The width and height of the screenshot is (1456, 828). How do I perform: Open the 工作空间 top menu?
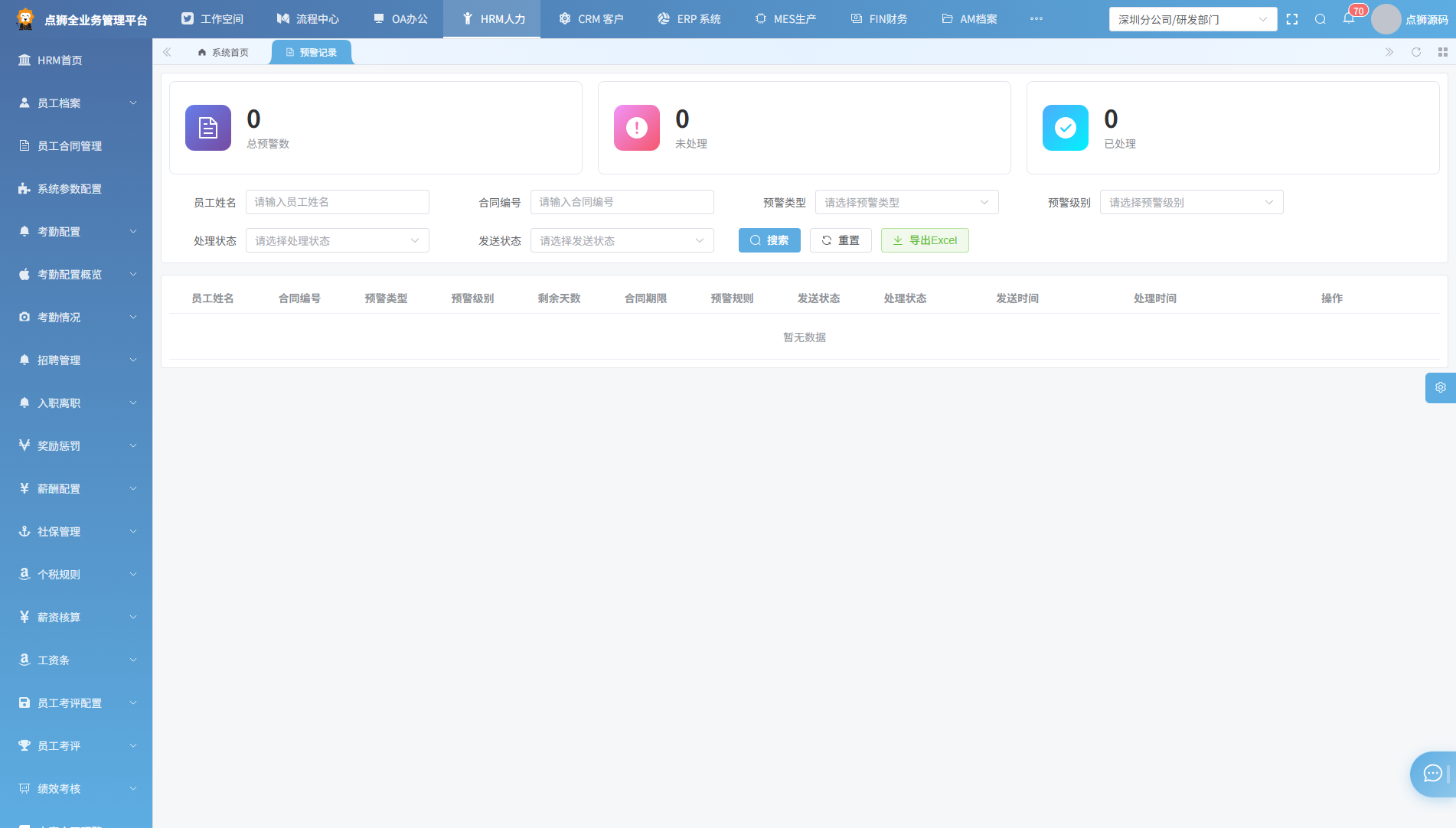(212, 19)
